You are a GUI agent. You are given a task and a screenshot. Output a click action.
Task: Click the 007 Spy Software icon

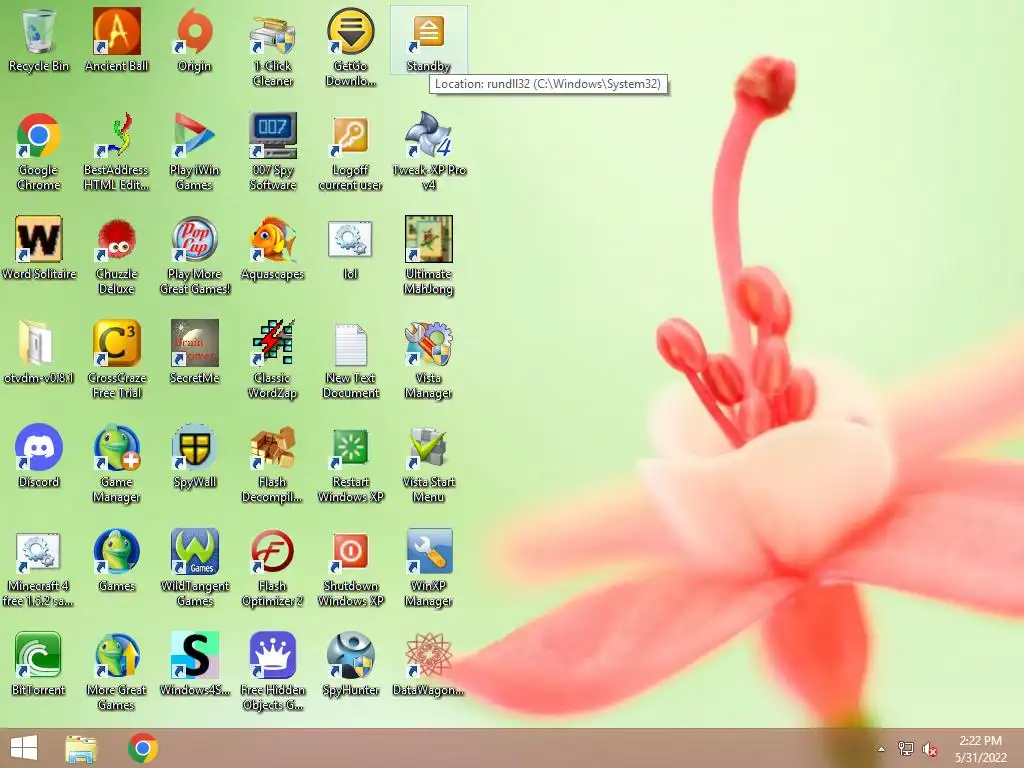(272, 135)
